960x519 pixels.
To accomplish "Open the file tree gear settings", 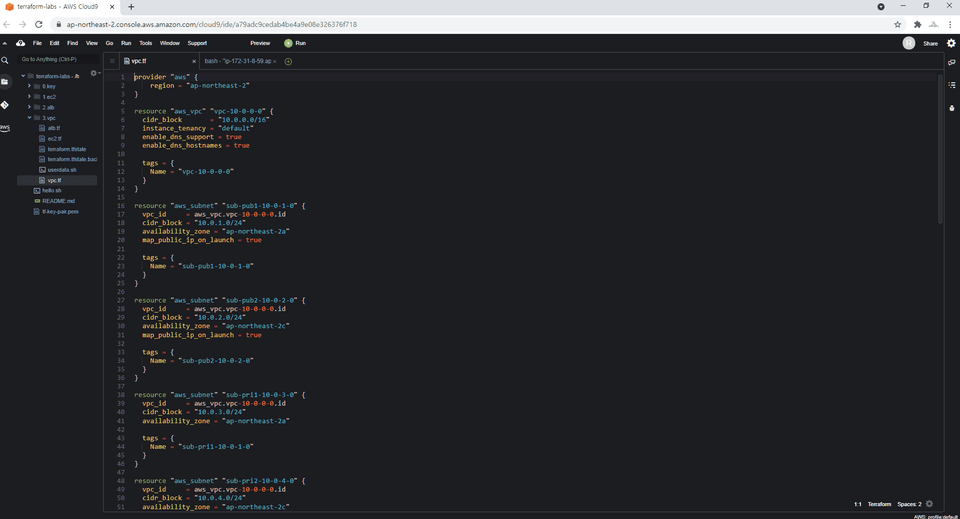I will (94, 73).
